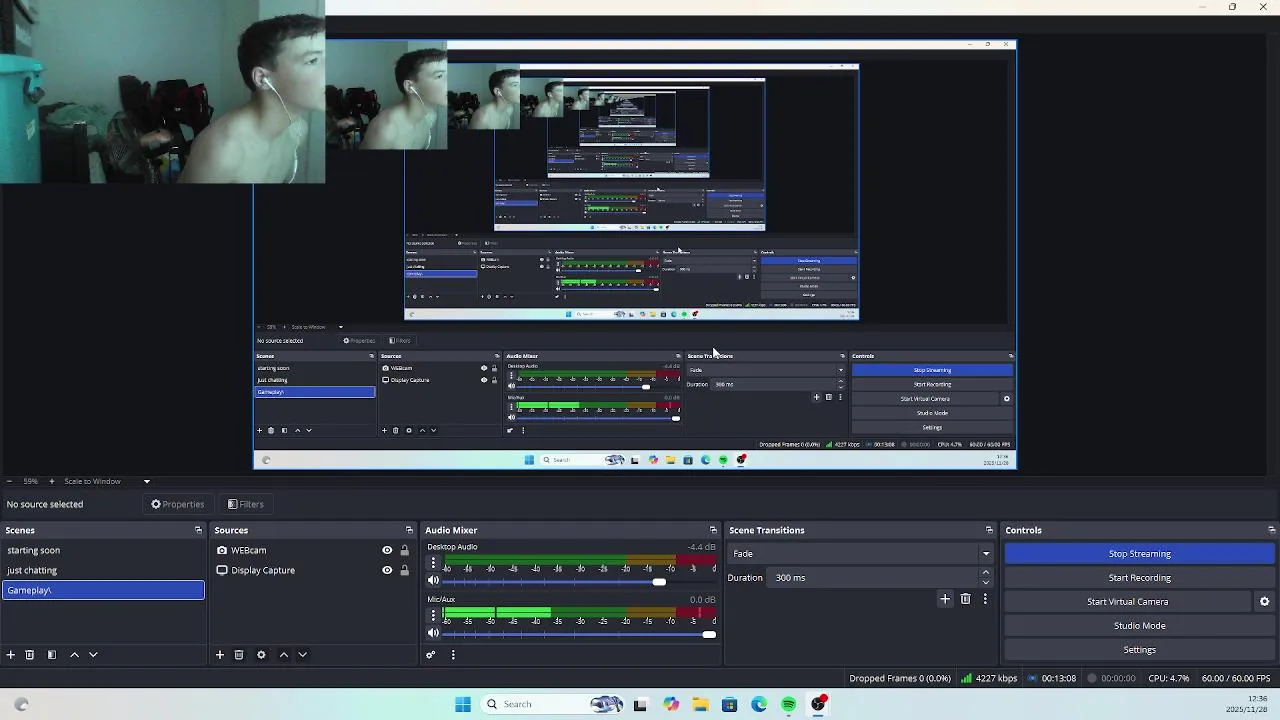This screenshot has height=720, width=1280.
Task: Pop out the Sources dock icon
Action: coord(409,530)
